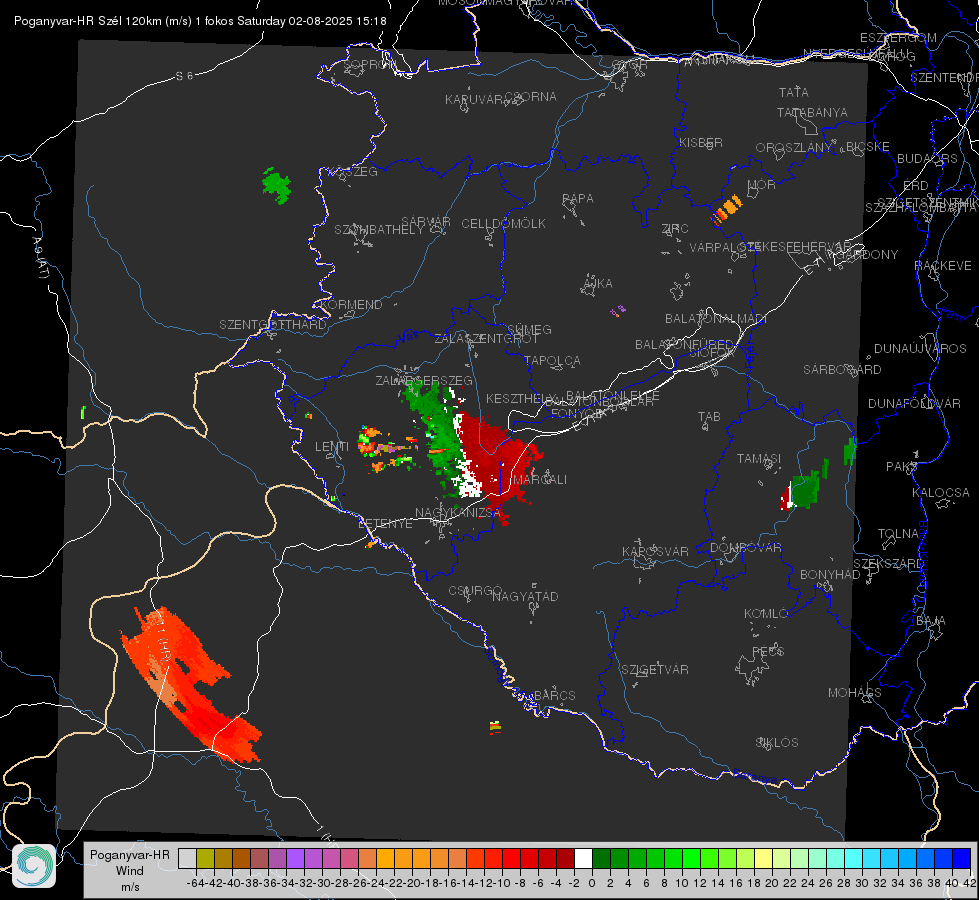Click the green echo west of Köszeg
979x900 pixels.
(x=277, y=185)
